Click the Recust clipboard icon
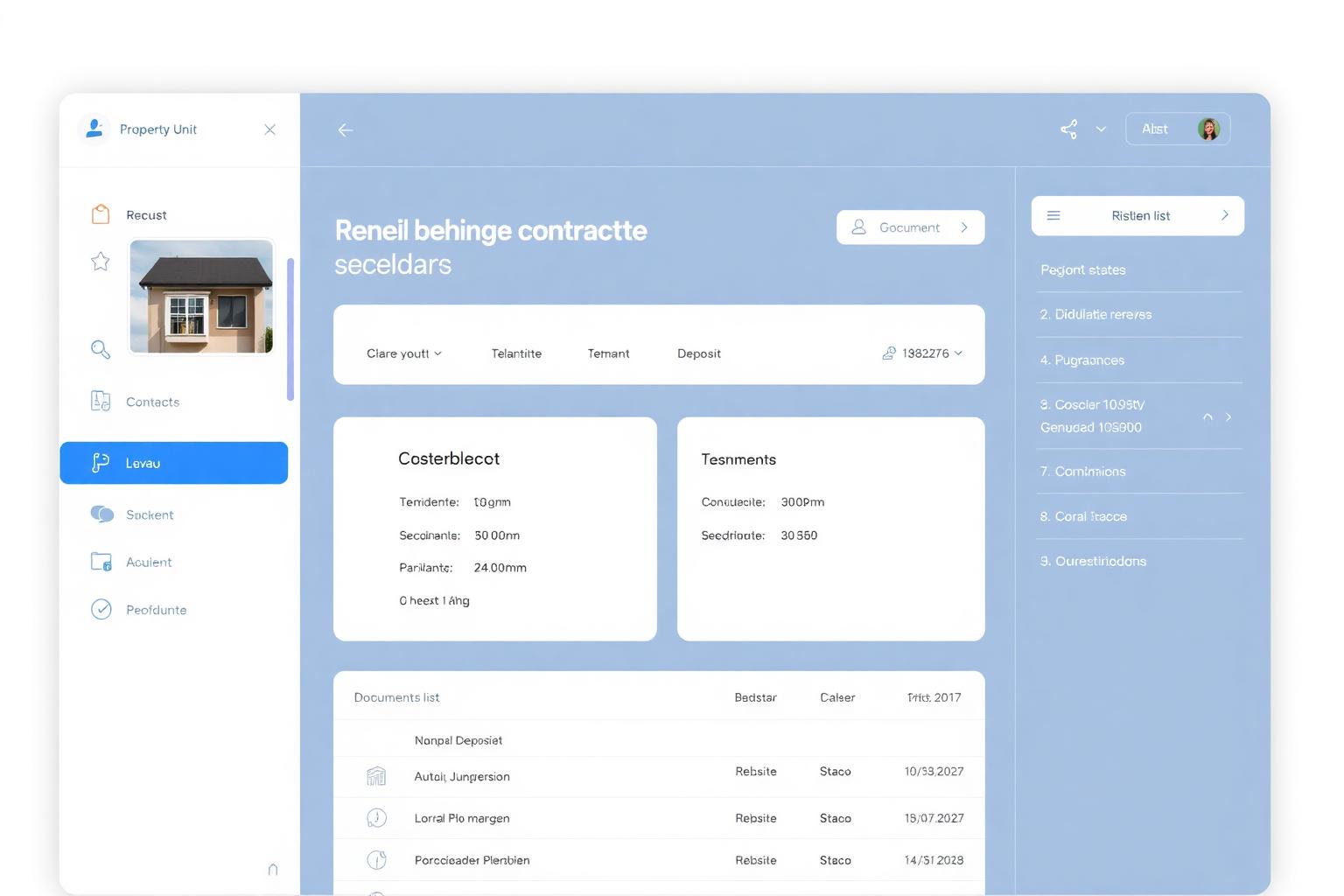The height and width of the screenshot is (896, 1344). click(101, 214)
